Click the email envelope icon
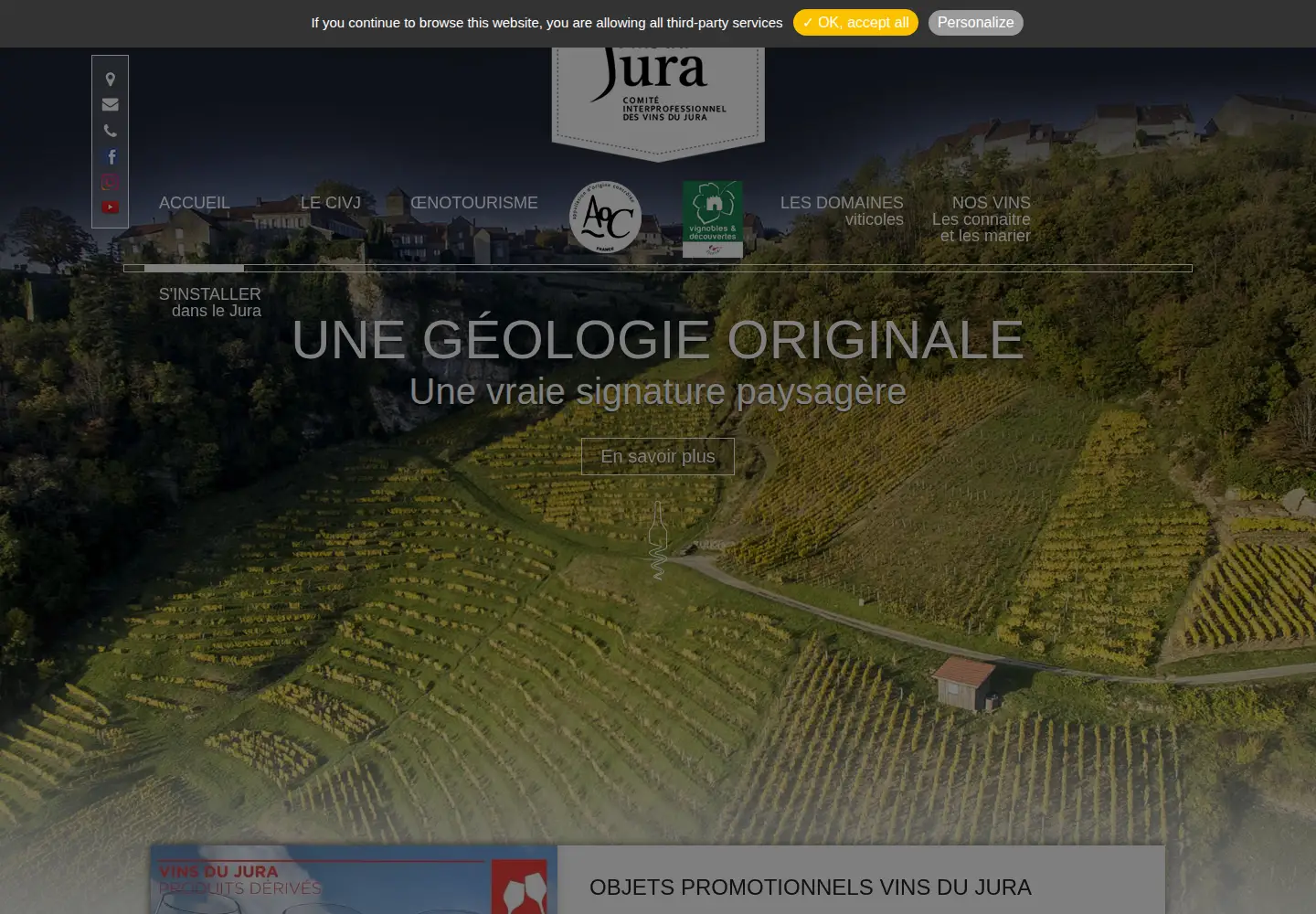Image resolution: width=1316 pixels, height=914 pixels. (x=111, y=105)
